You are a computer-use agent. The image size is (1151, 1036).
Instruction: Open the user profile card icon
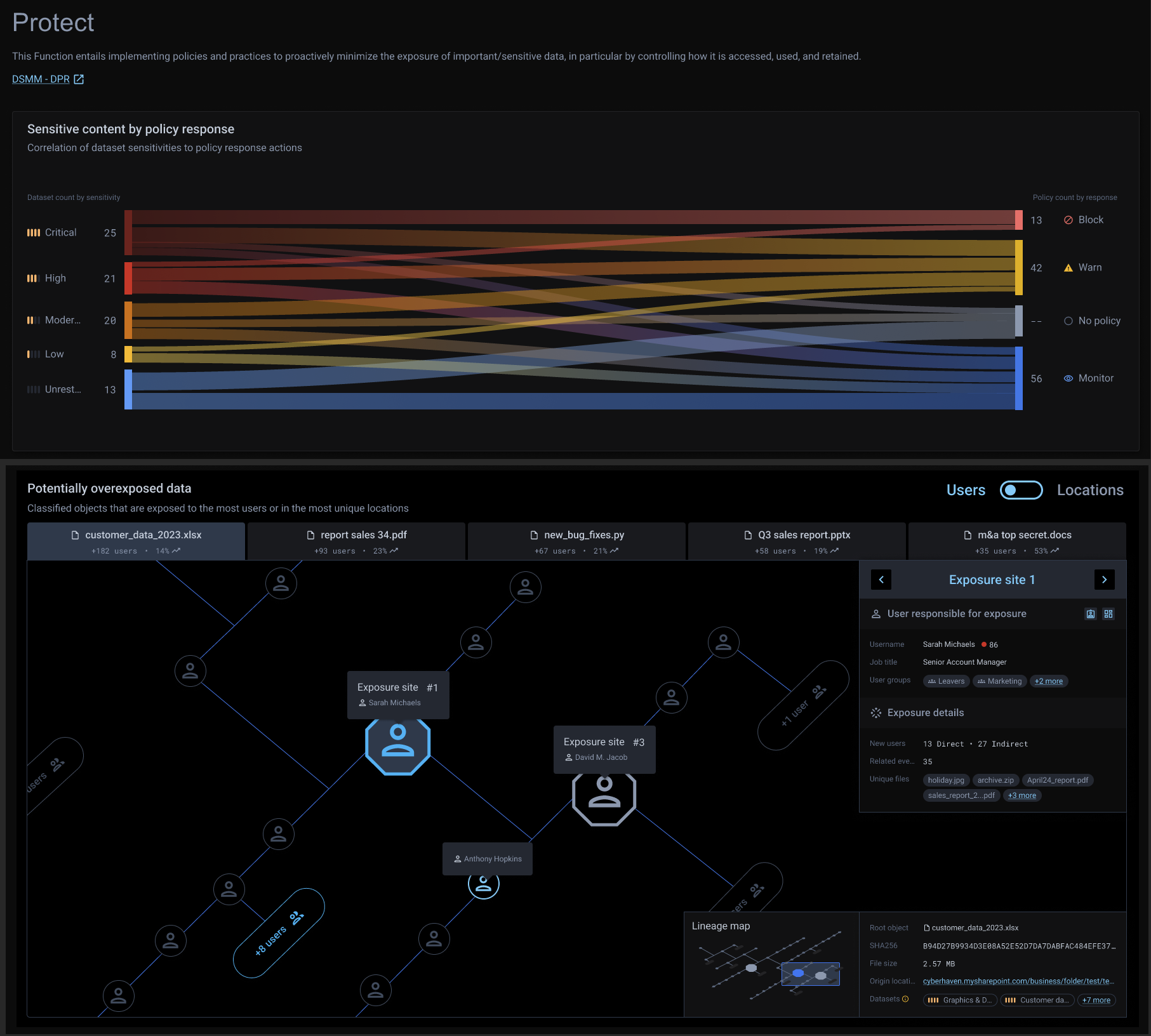1091,614
